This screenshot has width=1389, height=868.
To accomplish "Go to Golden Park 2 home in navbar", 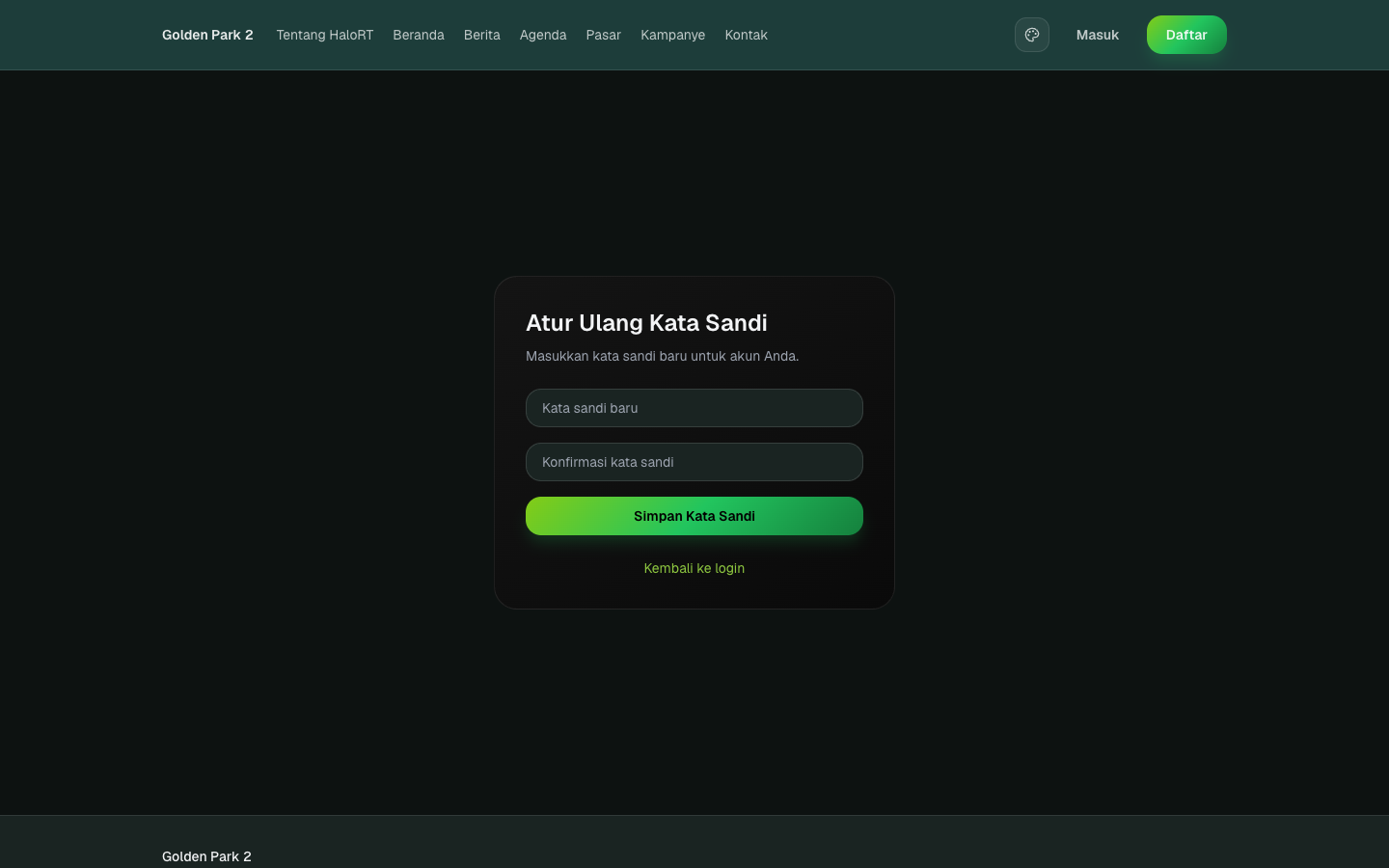I will [x=207, y=35].
